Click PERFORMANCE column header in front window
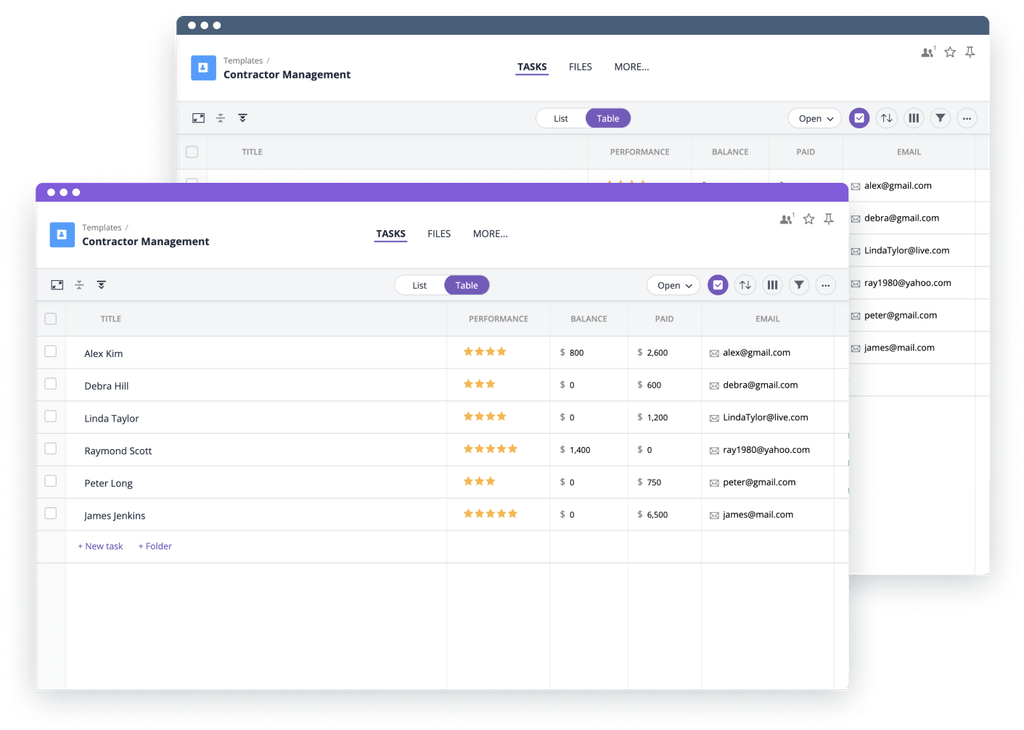The width and height of the screenshot is (1024, 730). point(498,319)
